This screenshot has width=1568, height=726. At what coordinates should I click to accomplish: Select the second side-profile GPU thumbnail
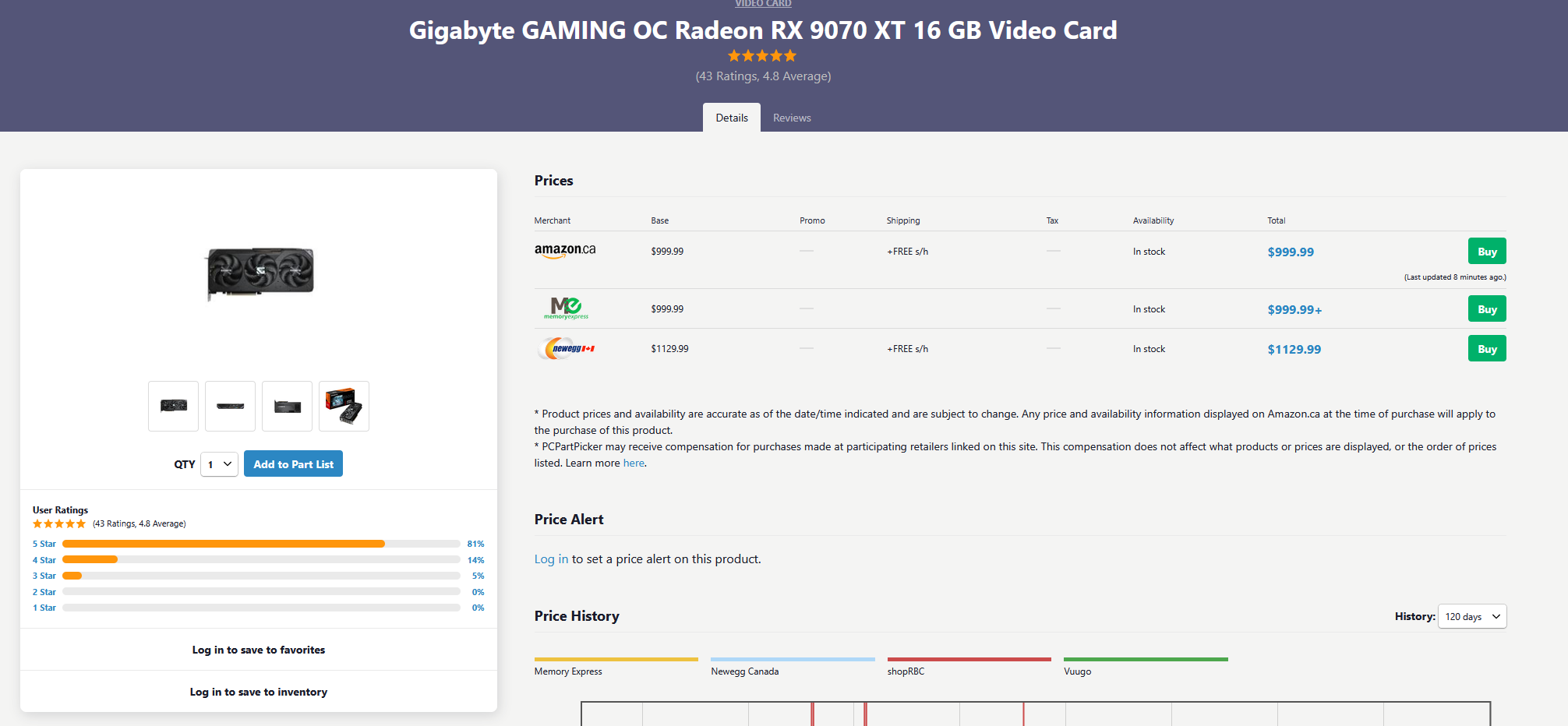point(231,406)
